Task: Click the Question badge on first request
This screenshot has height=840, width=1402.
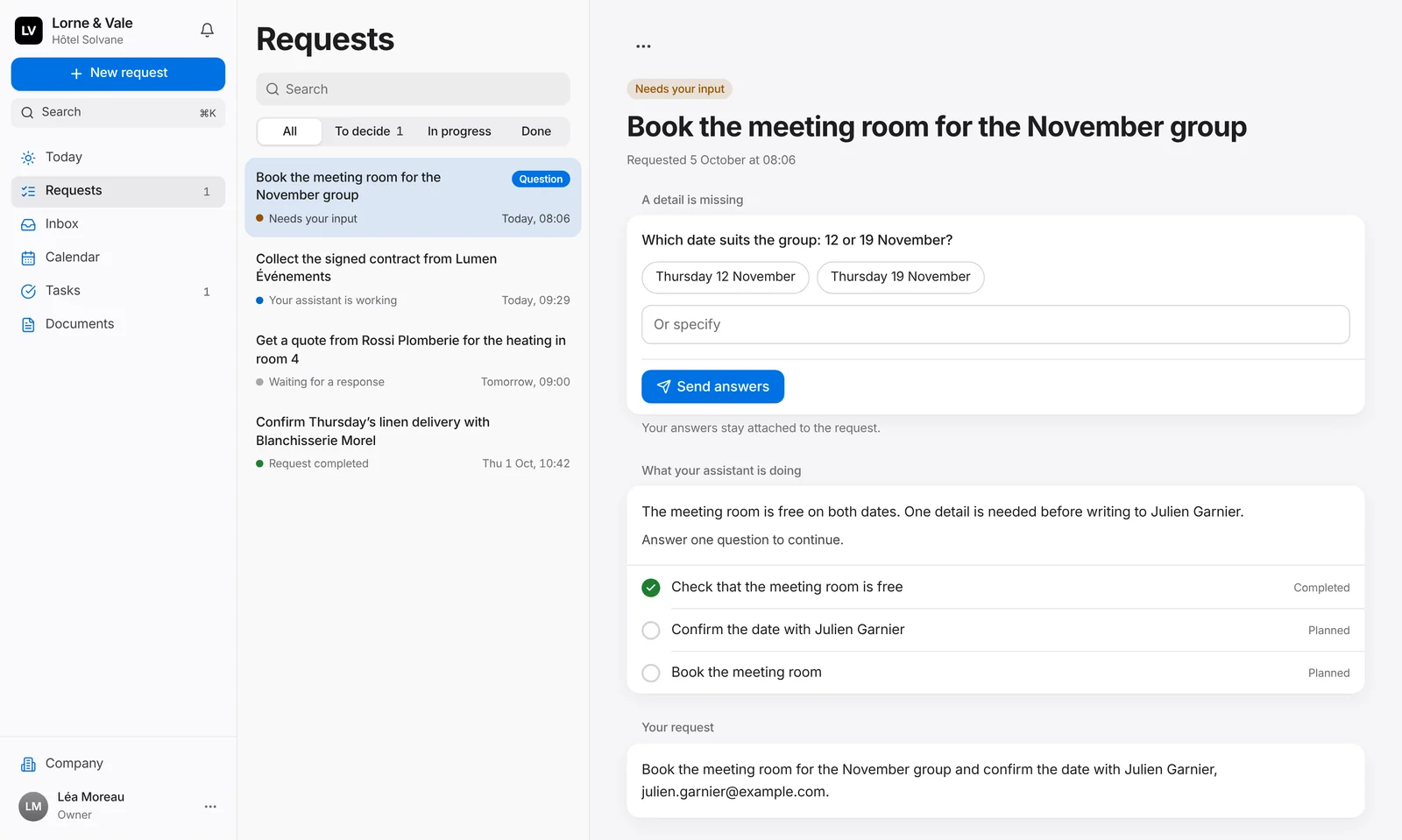Action: click(541, 179)
